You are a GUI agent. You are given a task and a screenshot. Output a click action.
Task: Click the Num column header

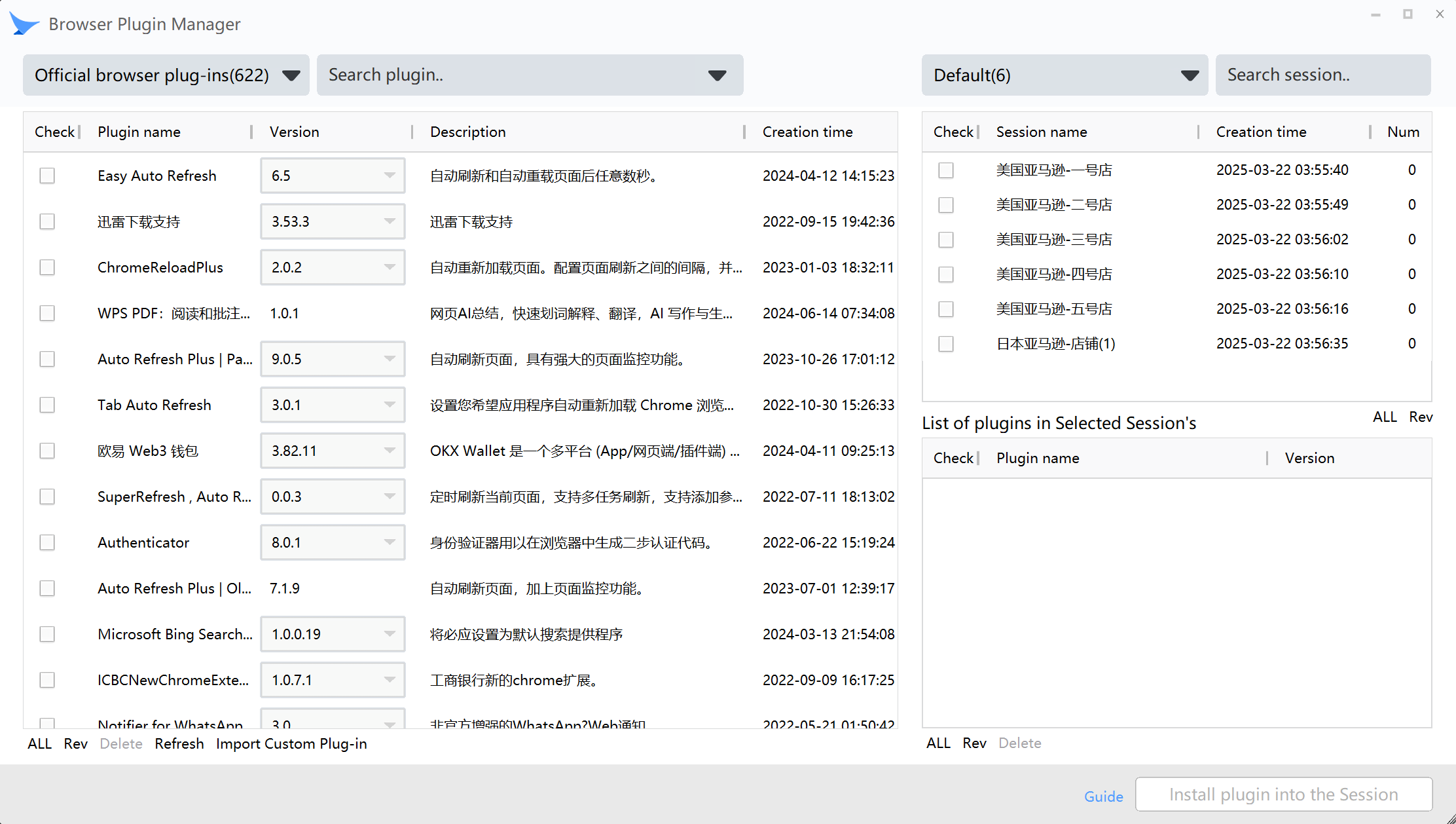[1404, 132]
